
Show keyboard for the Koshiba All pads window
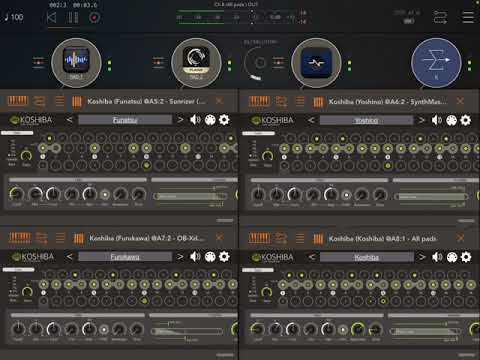[259, 238]
